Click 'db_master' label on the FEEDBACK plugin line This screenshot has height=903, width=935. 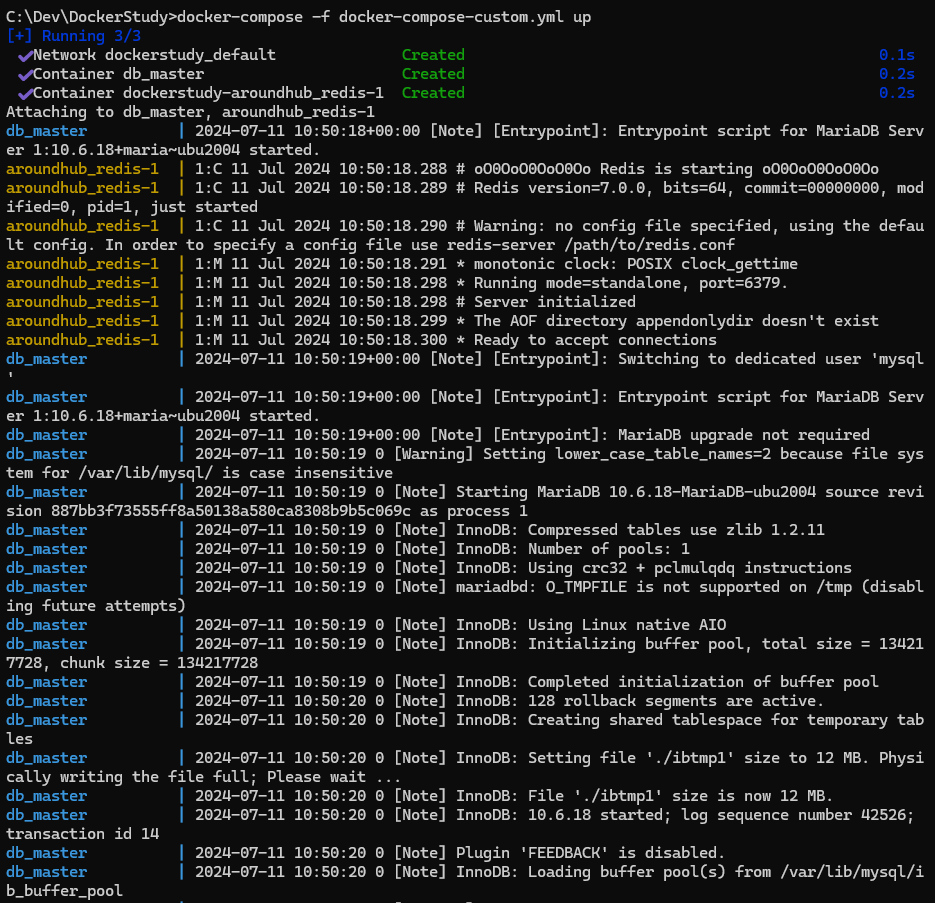click(x=47, y=853)
